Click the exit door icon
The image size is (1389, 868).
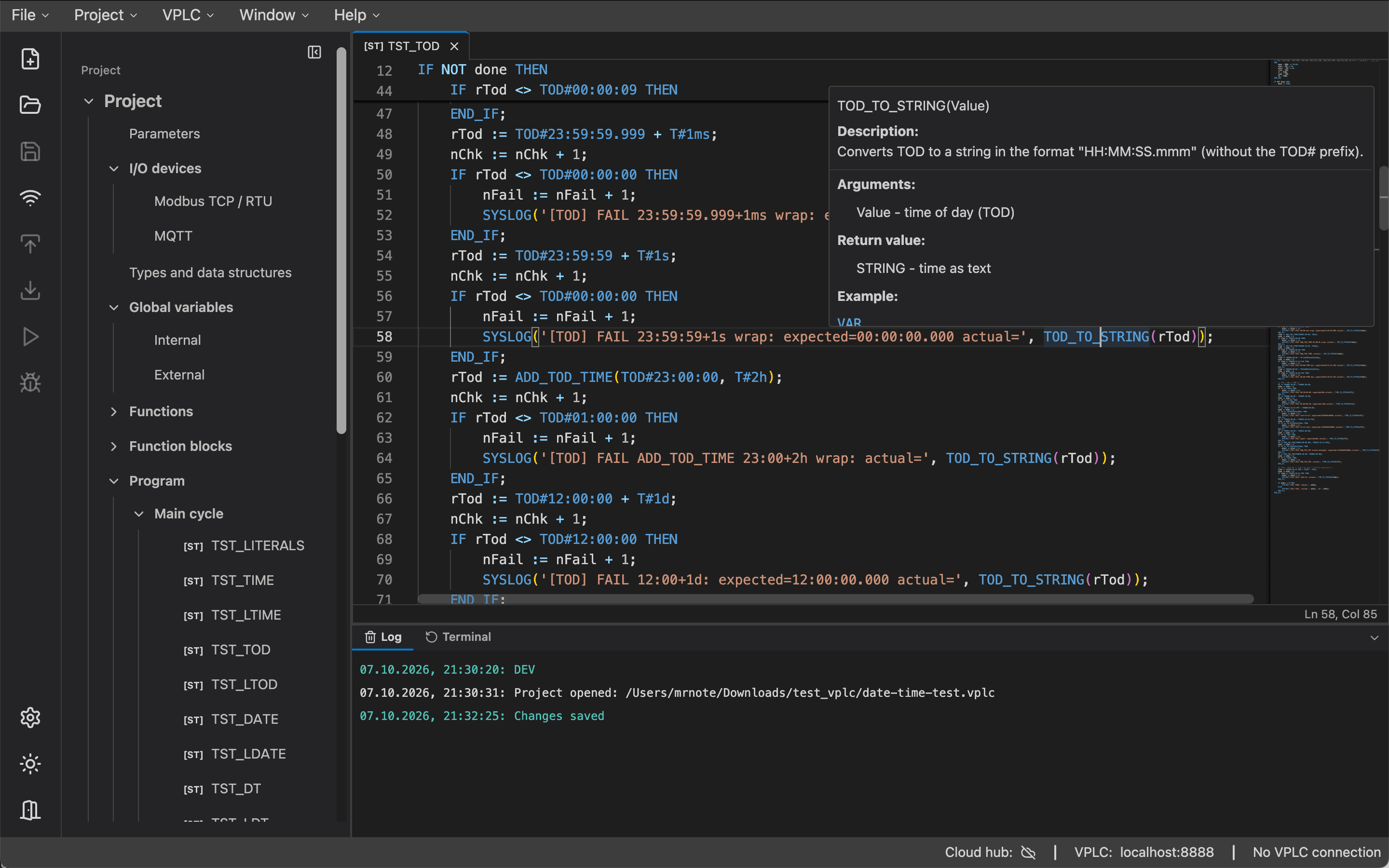(30, 810)
